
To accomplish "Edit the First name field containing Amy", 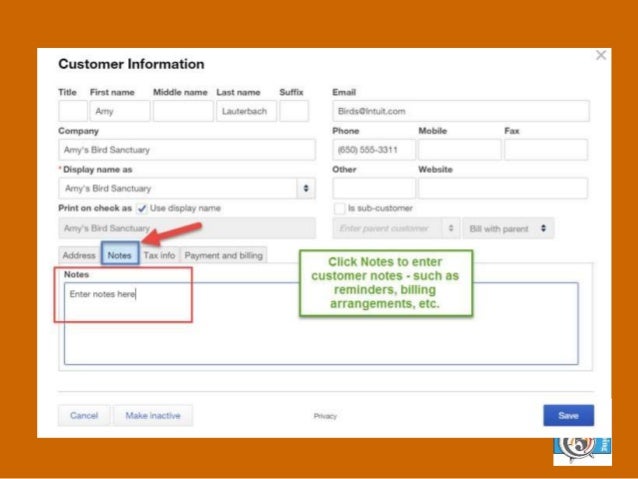I will [x=120, y=111].
